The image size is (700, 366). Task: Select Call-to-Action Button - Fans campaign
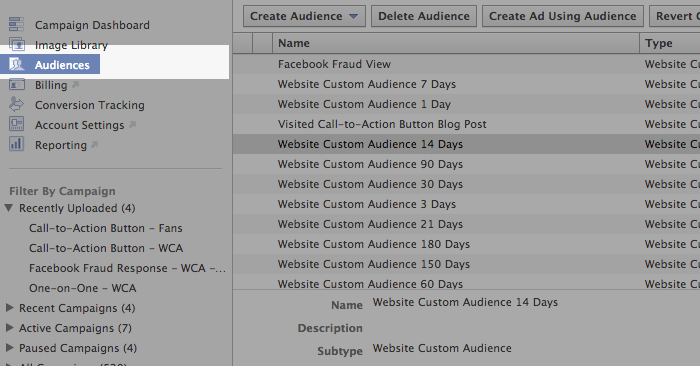pos(106,228)
